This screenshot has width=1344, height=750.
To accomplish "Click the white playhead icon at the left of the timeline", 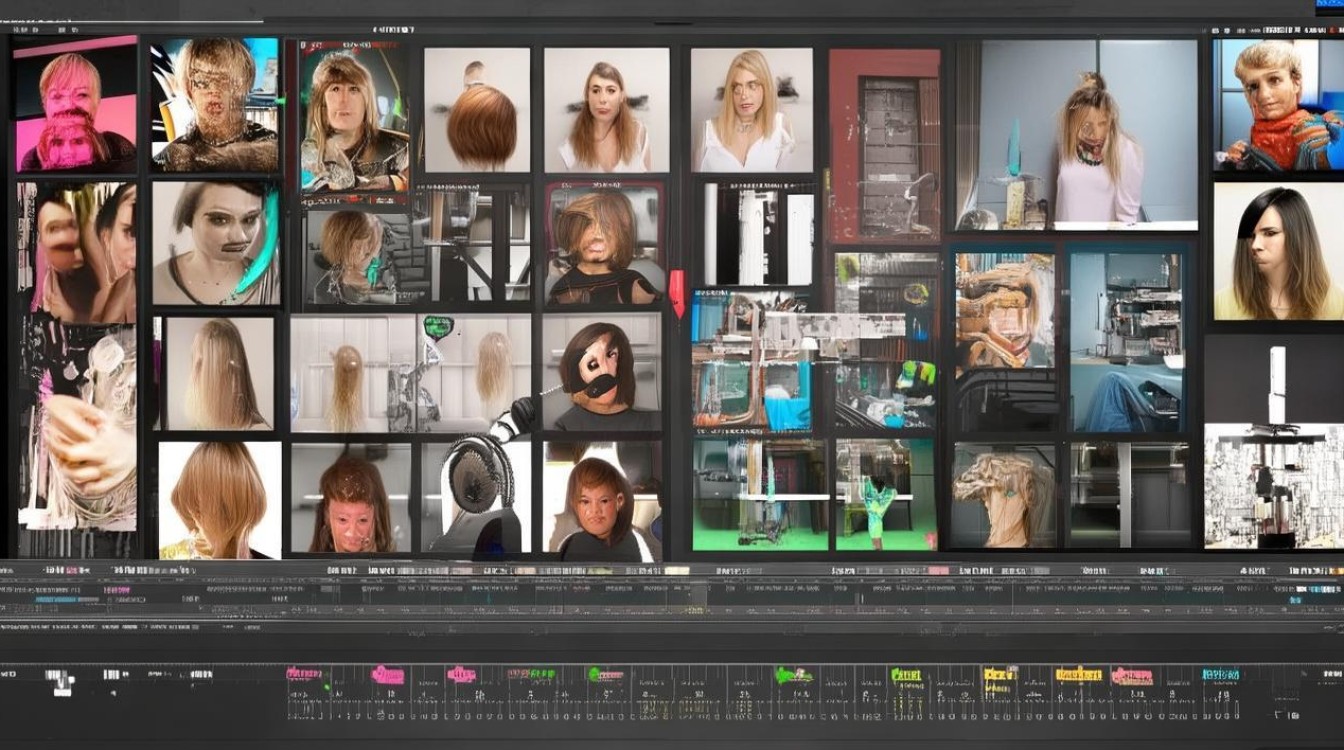I will click(62, 682).
